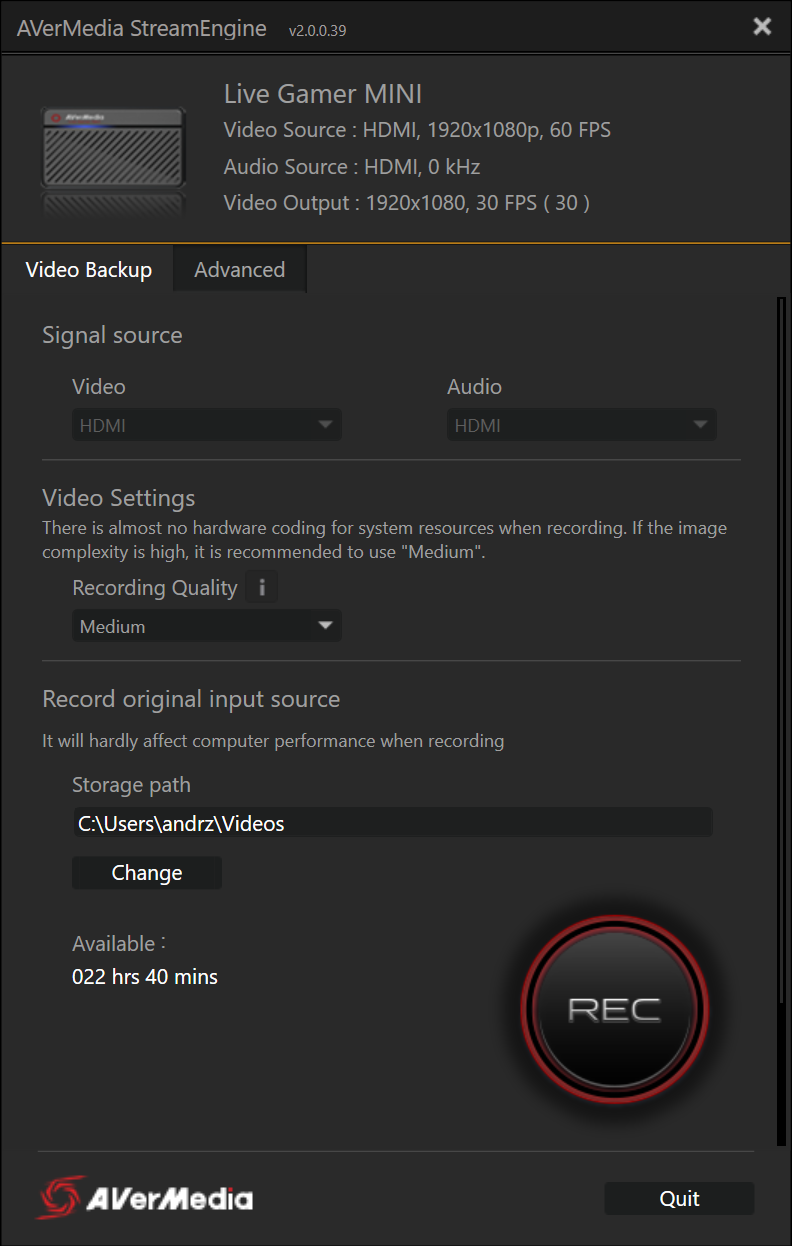792x1246 pixels.
Task: Click the Video Output 1920x1080 30 FPS text
Action: pyautogui.click(x=407, y=203)
